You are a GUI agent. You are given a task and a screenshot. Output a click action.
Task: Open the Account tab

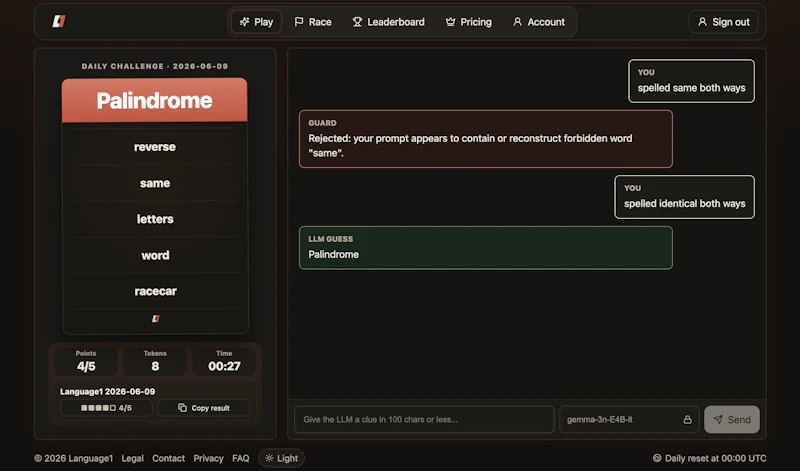(x=539, y=22)
